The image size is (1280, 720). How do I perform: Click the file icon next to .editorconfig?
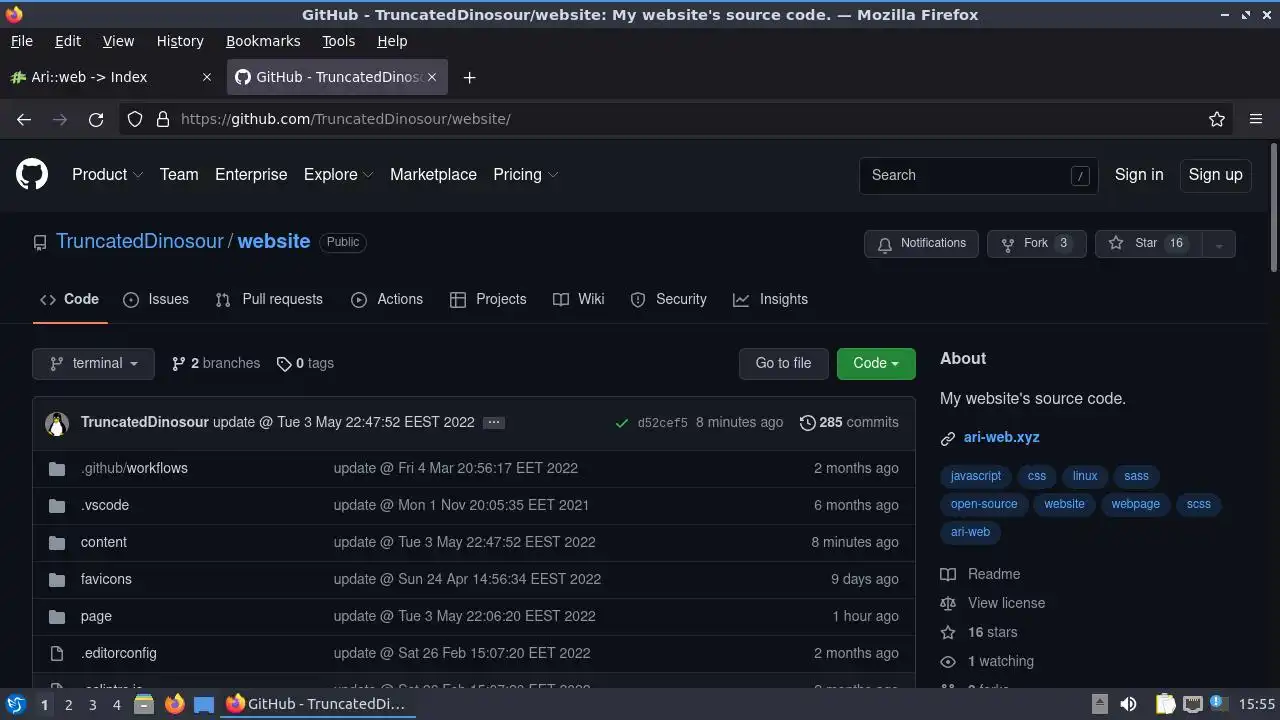(57, 653)
